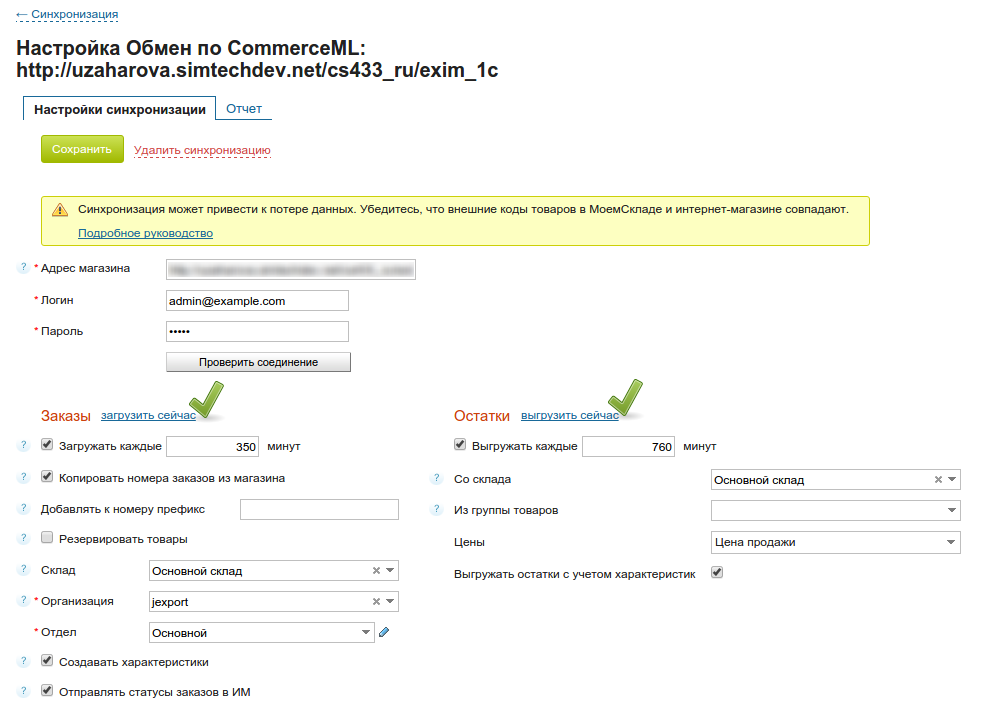Uncheck Выгружать остатки с учетом характеристик

click(716, 573)
